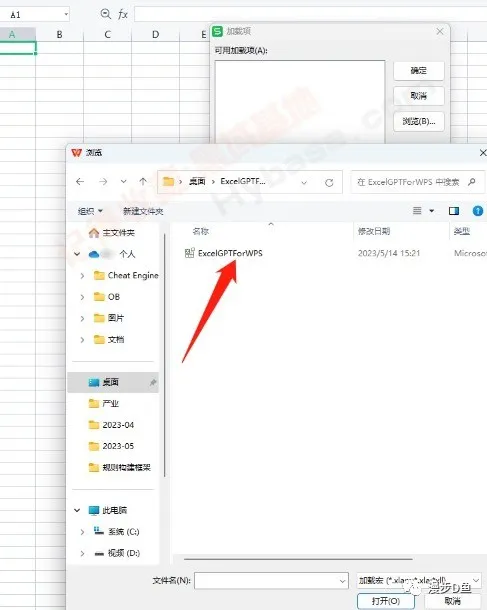Viewport: 487px width, 610px height.
Task: Unpin 桌面 using pin icon
Action: [x=153, y=383]
